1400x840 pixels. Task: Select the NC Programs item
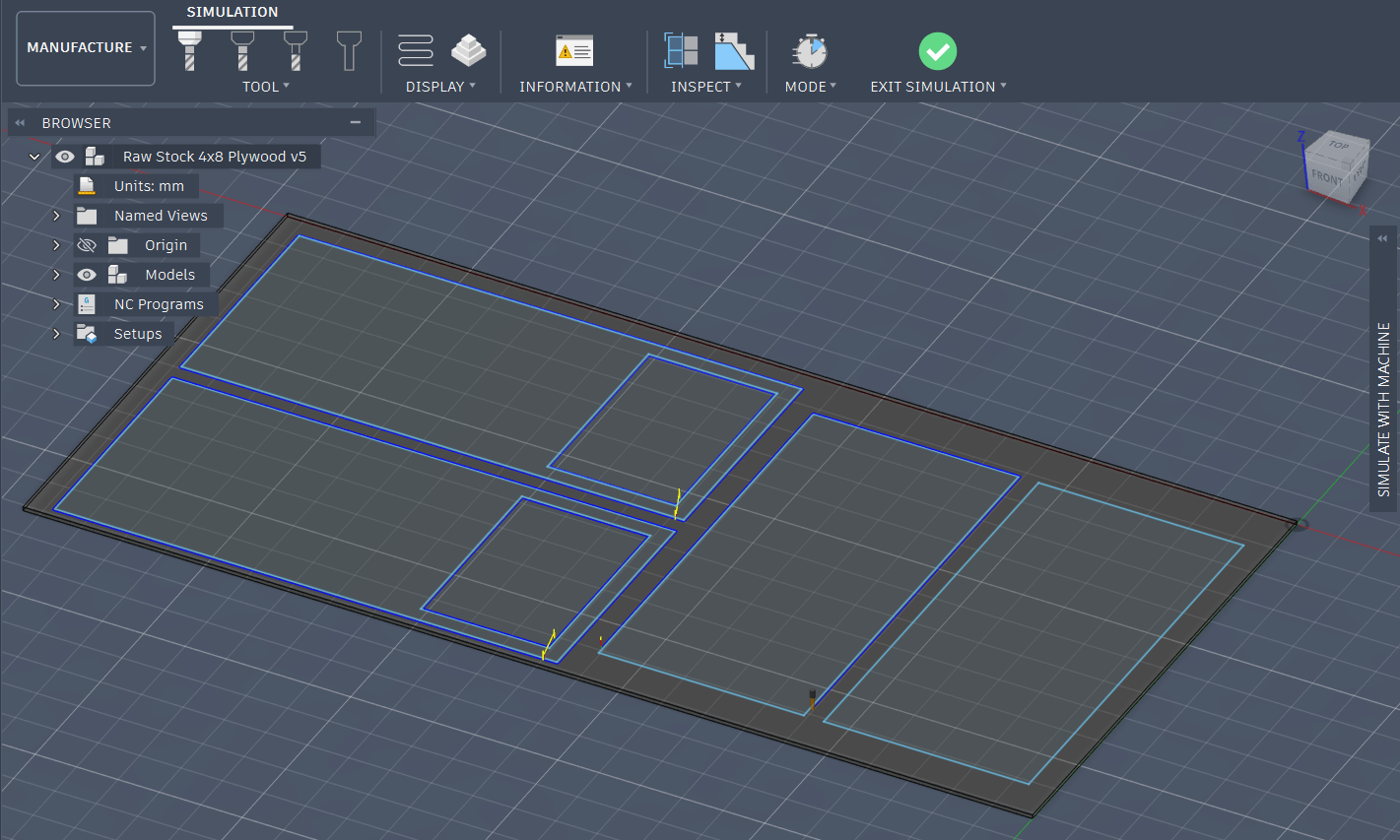pos(159,304)
